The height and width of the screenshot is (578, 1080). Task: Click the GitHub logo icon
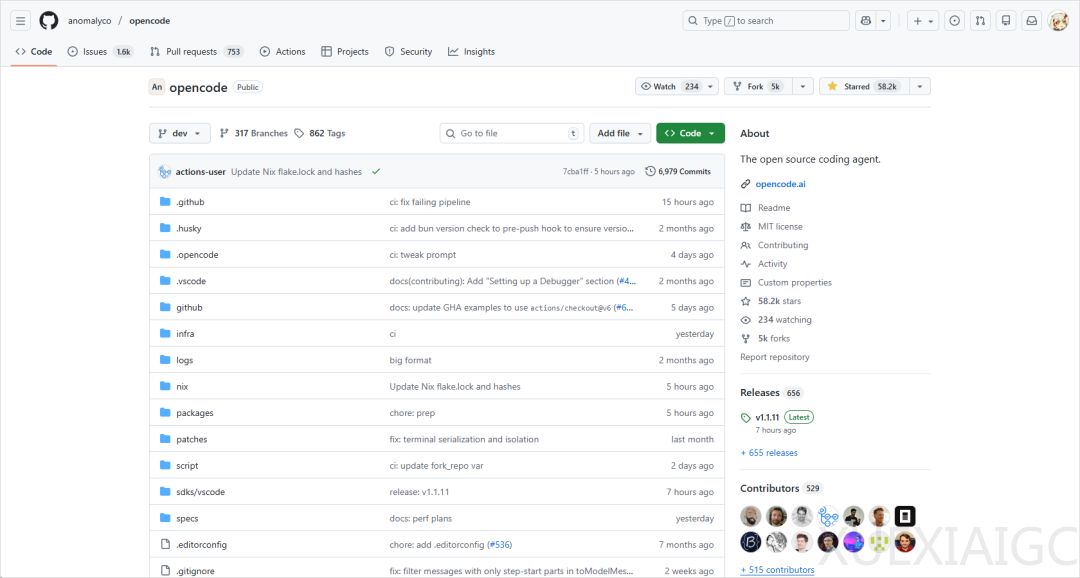click(x=49, y=21)
